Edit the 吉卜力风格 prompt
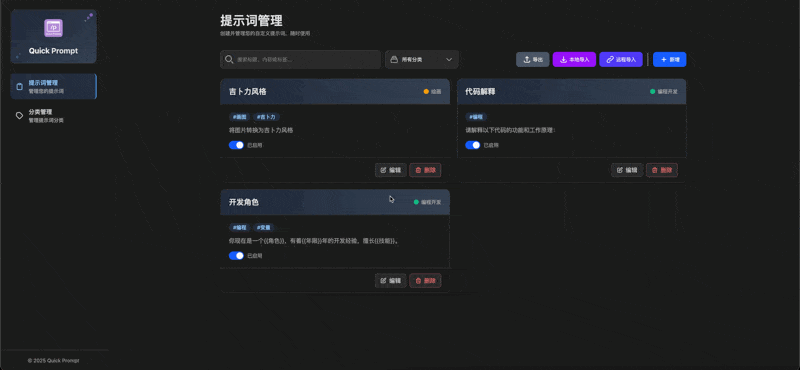The image size is (800, 370). [x=391, y=170]
